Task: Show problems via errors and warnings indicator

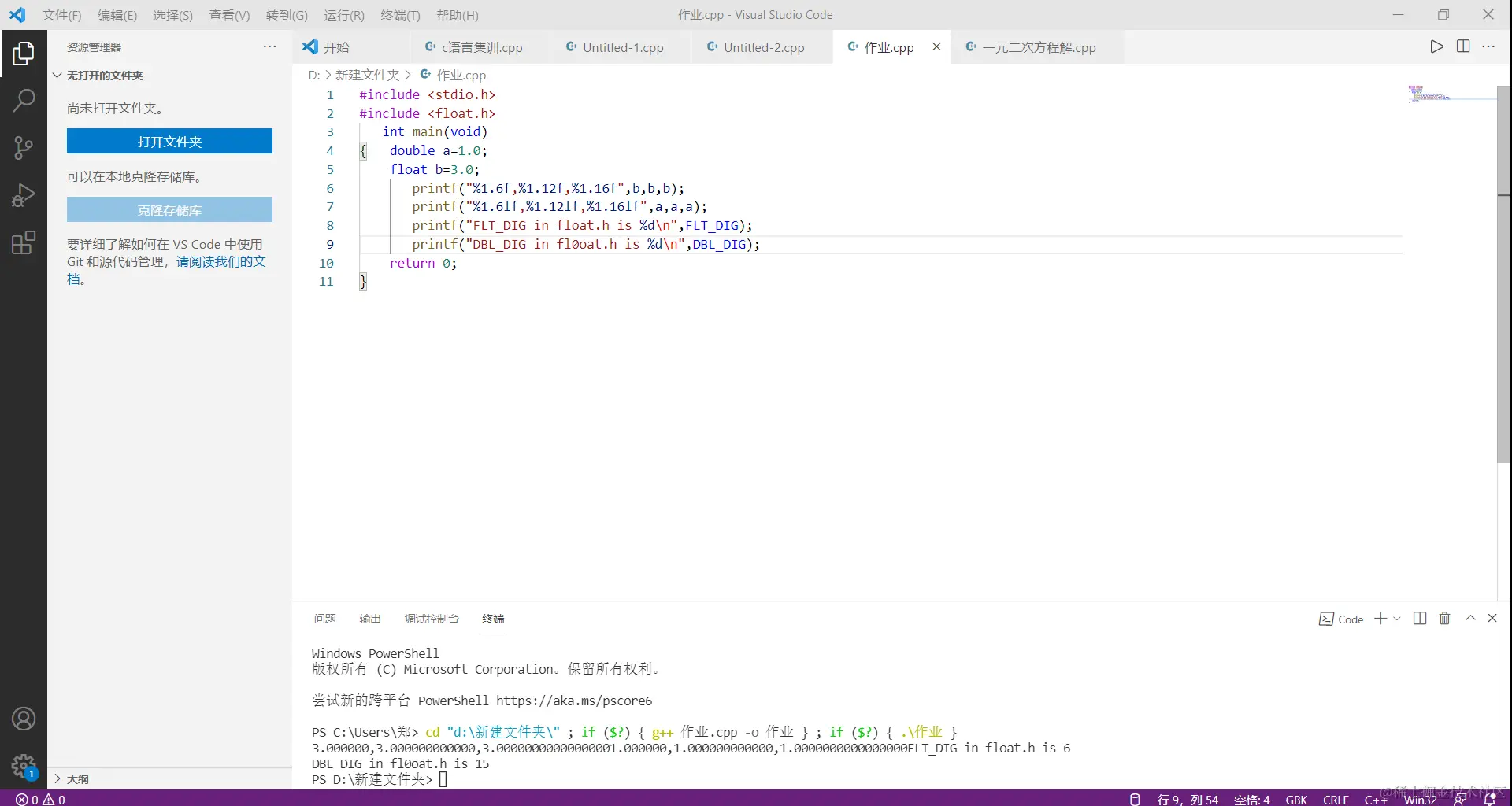Action: coord(40,799)
